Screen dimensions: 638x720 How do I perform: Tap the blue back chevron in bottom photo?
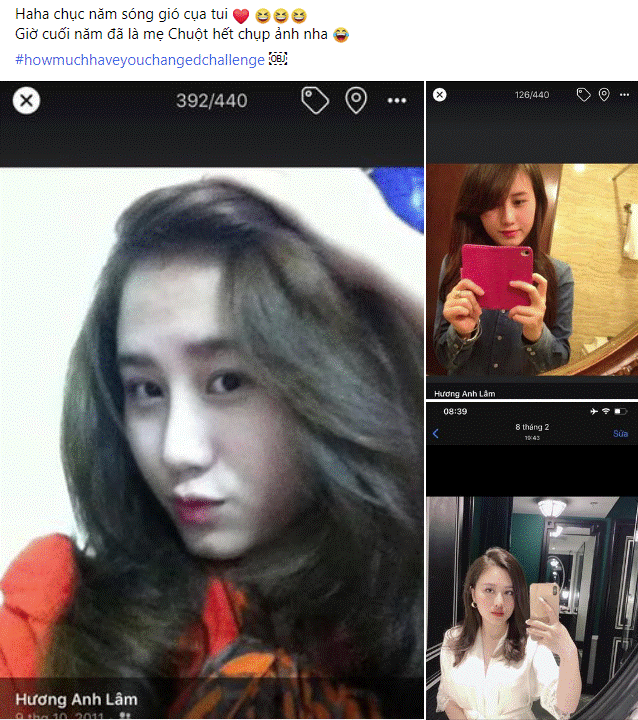click(436, 434)
